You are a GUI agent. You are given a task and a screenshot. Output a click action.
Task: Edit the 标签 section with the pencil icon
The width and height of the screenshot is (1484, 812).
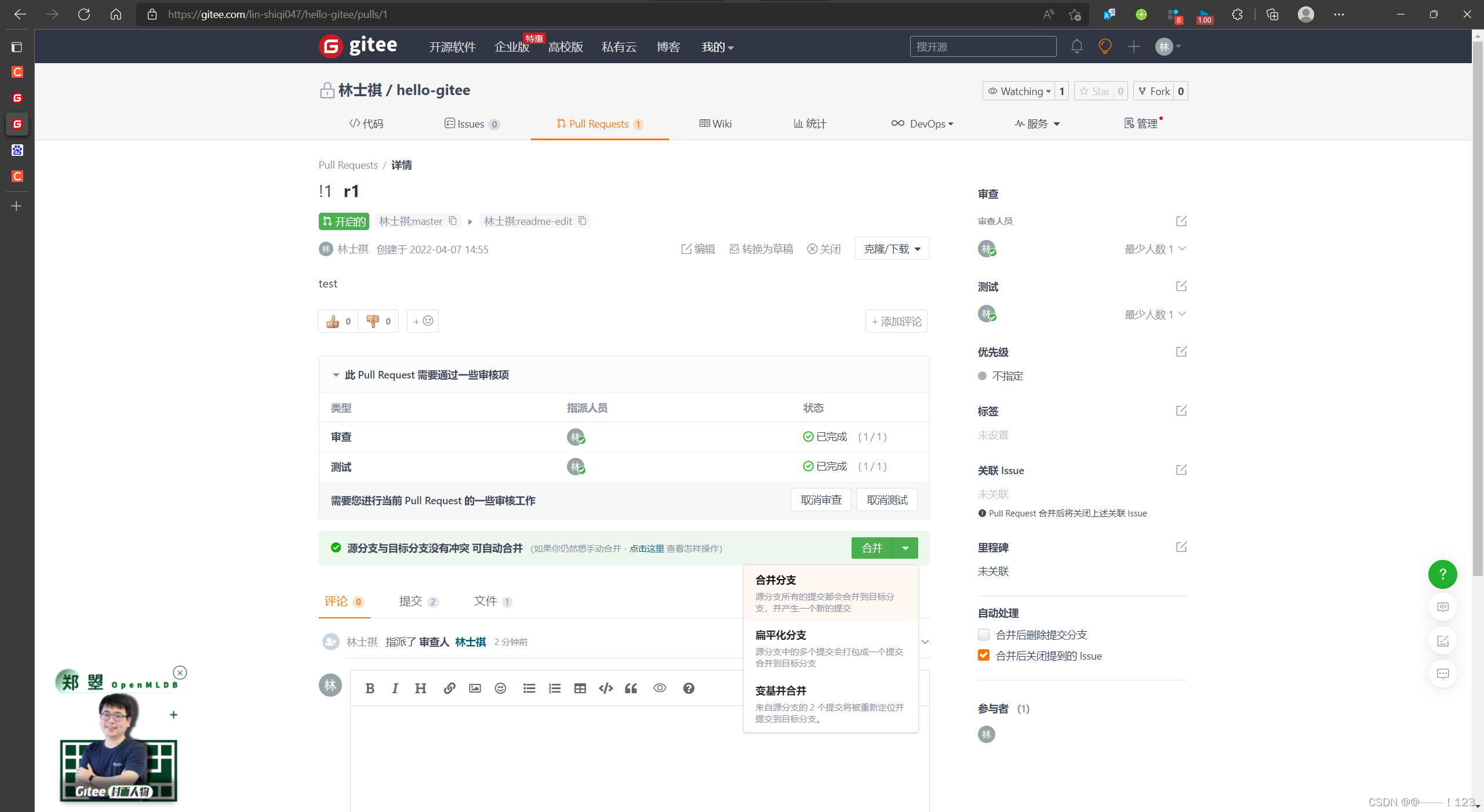(x=1181, y=410)
